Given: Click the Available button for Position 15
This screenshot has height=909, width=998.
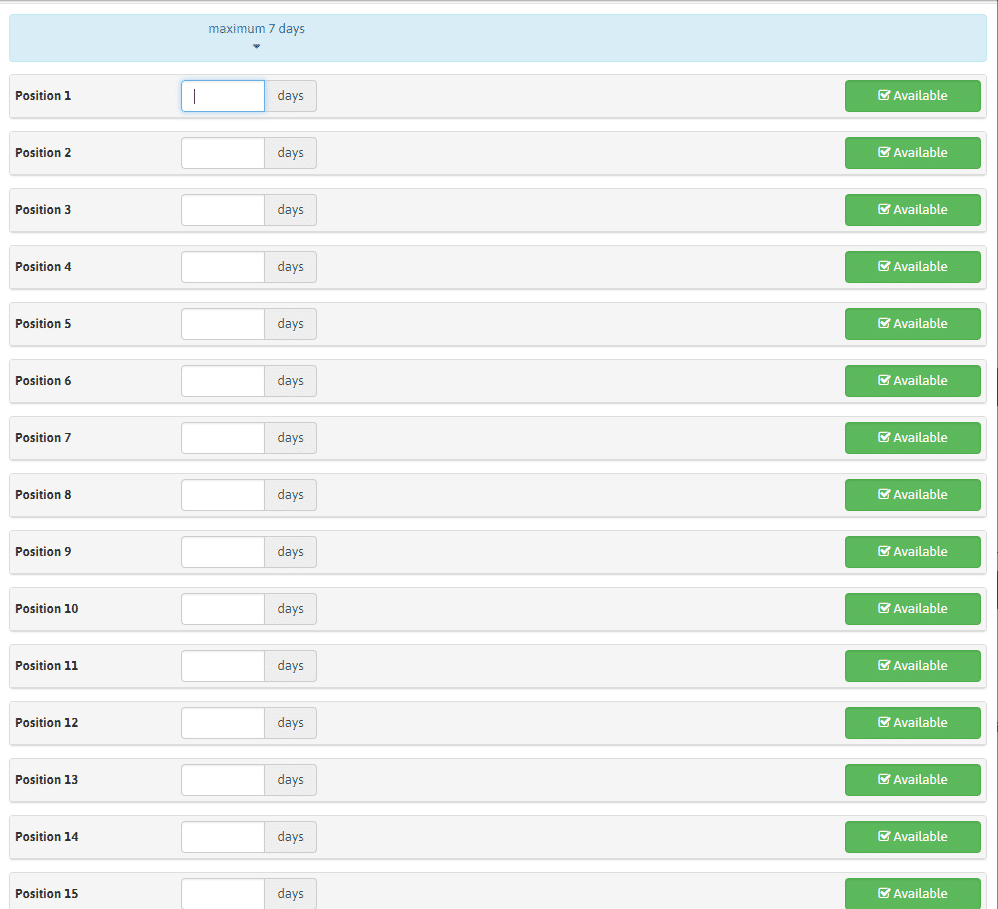Looking at the screenshot, I should [912, 893].
